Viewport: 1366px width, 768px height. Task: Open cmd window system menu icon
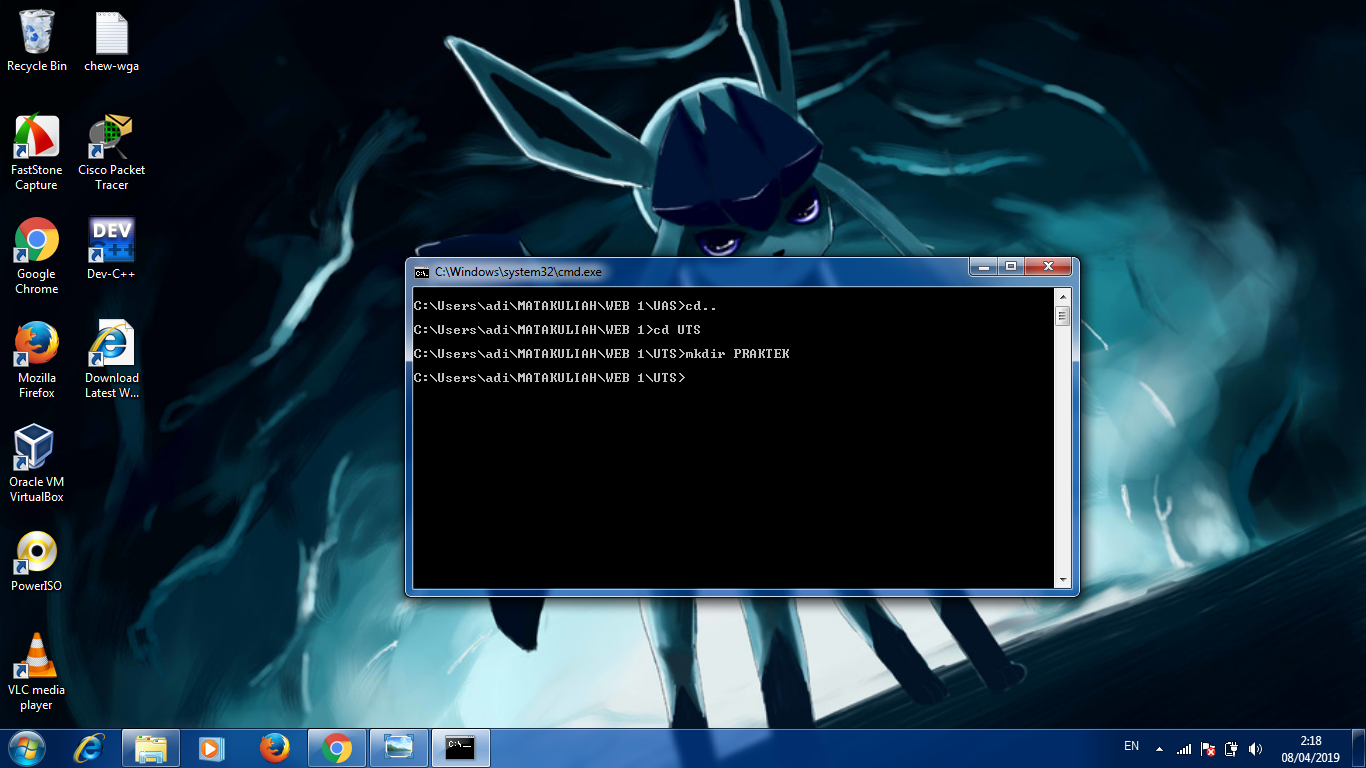click(x=422, y=272)
